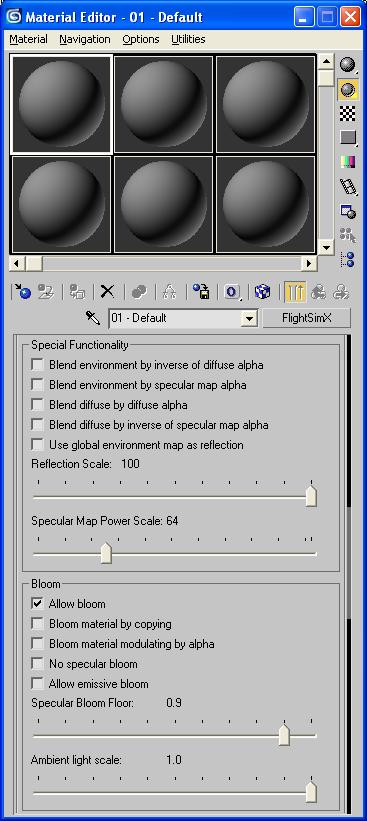Click sample slots scroll down arrow

click(326, 247)
